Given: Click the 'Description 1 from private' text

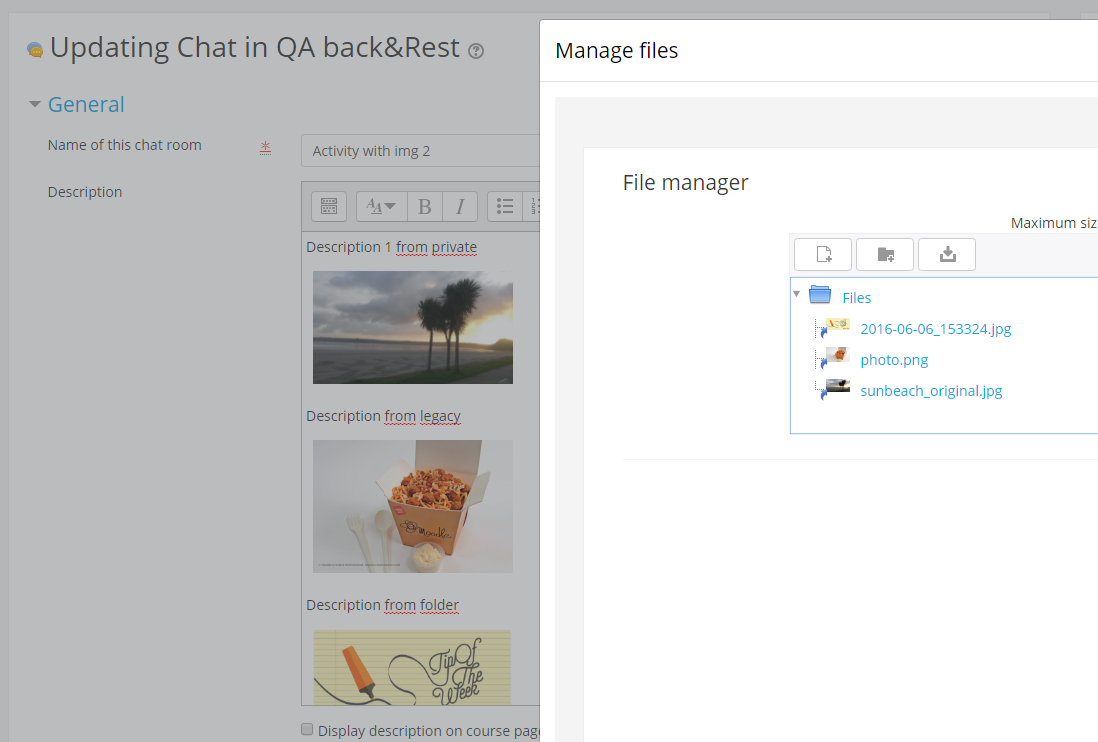Looking at the screenshot, I should [391, 247].
